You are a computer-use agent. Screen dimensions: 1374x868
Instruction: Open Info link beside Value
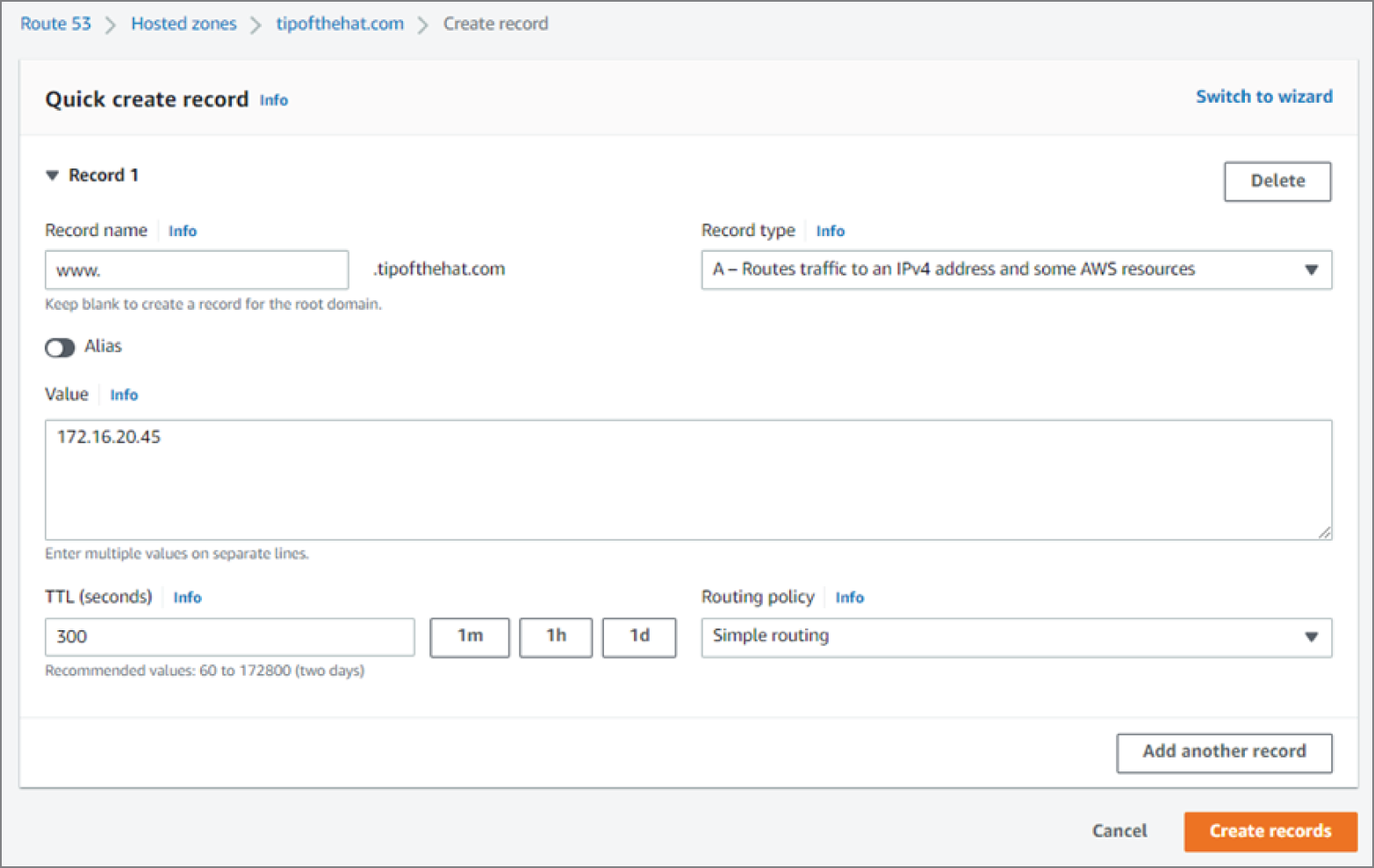[x=124, y=395]
